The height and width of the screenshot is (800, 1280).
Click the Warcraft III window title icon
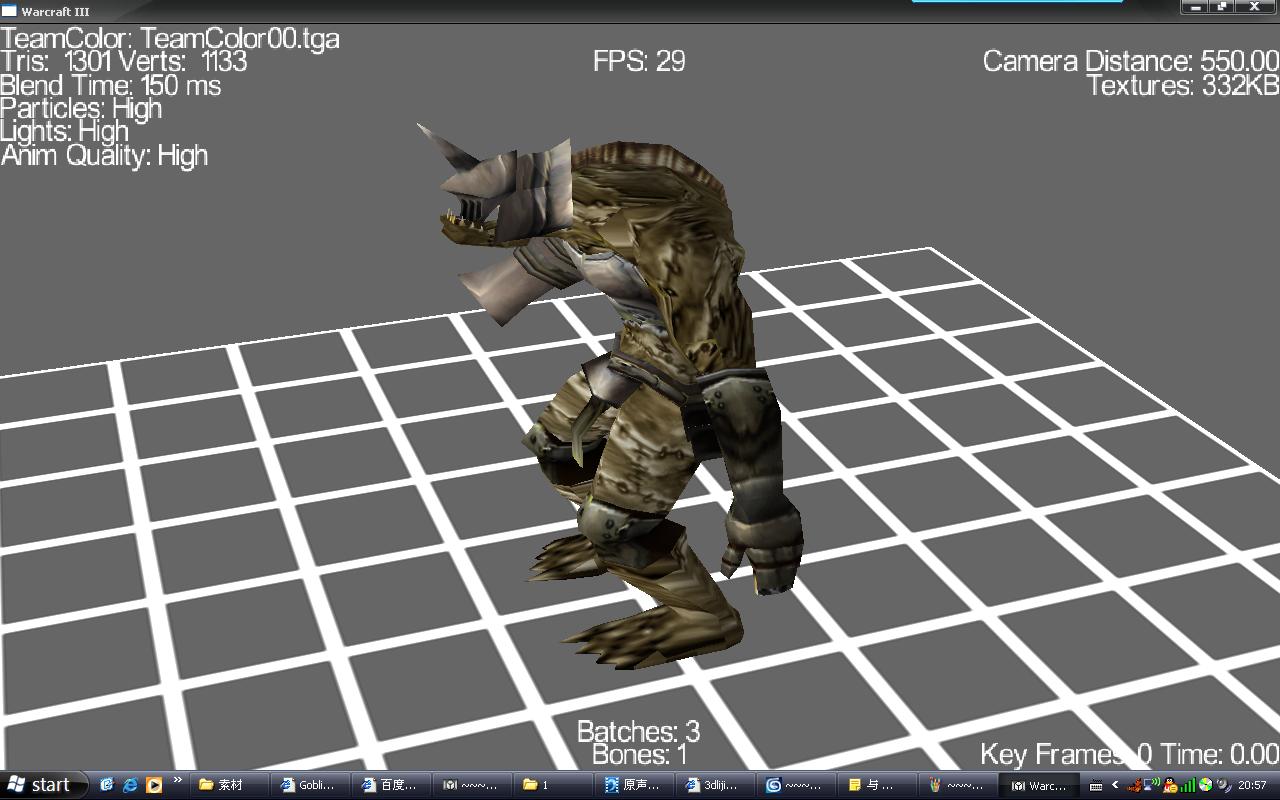[x=9, y=11]
